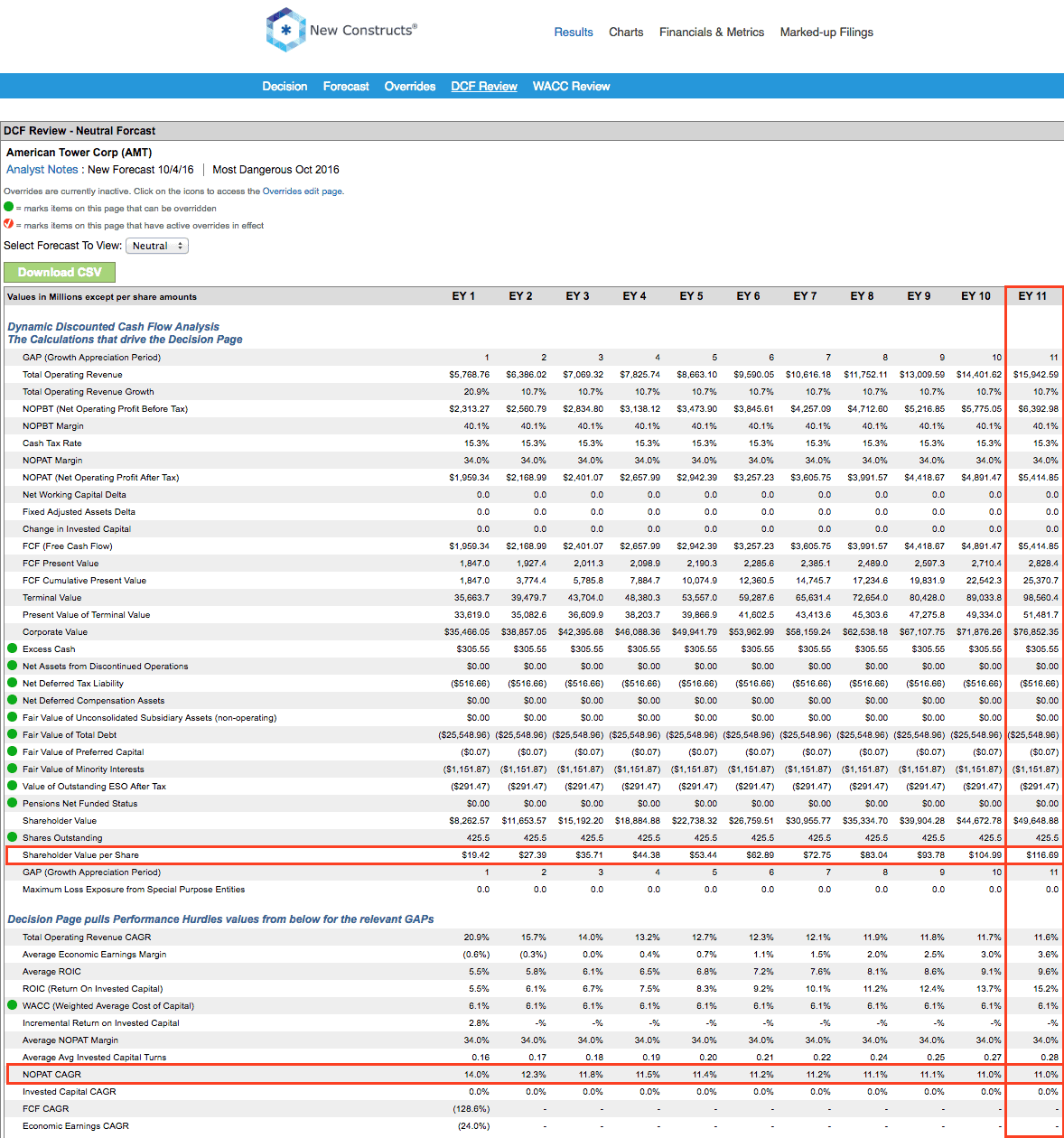Open override for Excess Cash row
The image size is (1064, 1138).
13,648
